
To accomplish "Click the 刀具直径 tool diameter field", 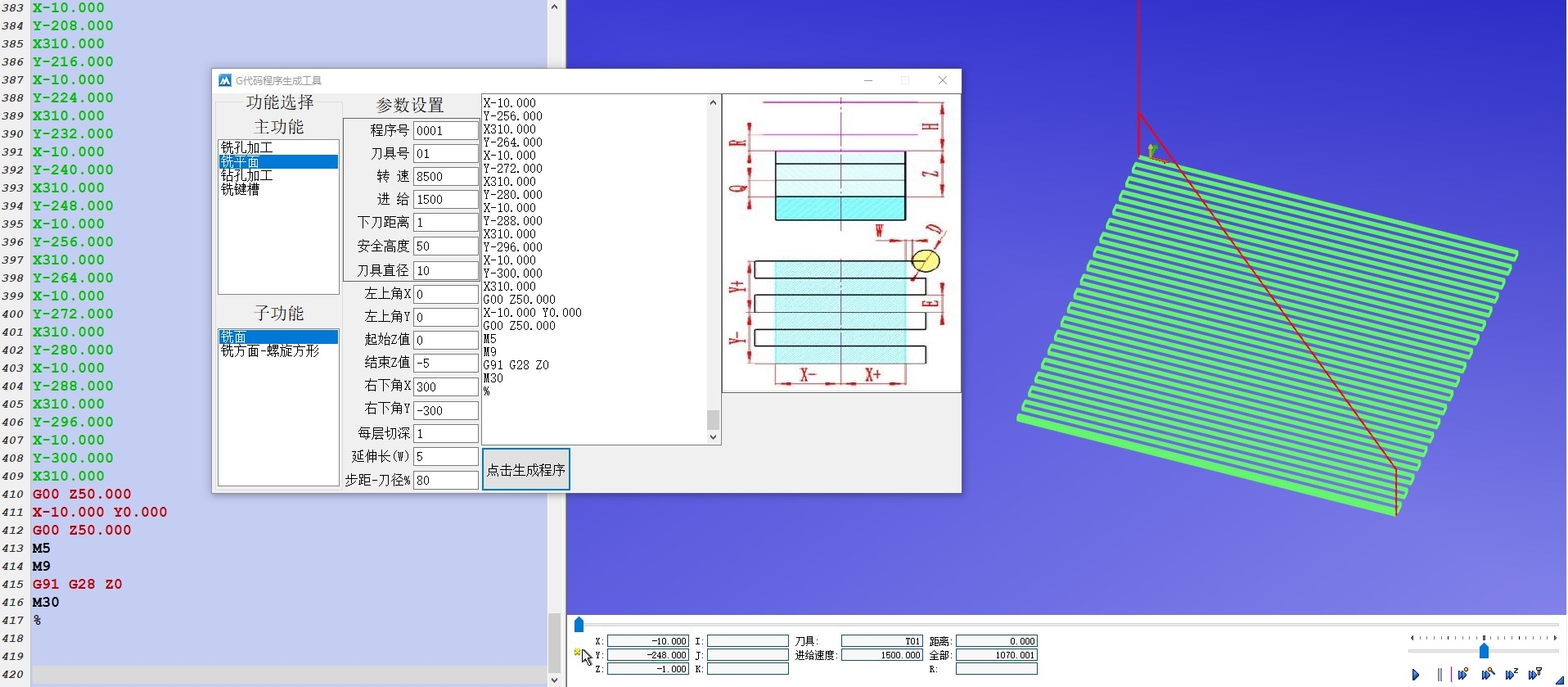I will pyautogui.click(x=444, y=270).
